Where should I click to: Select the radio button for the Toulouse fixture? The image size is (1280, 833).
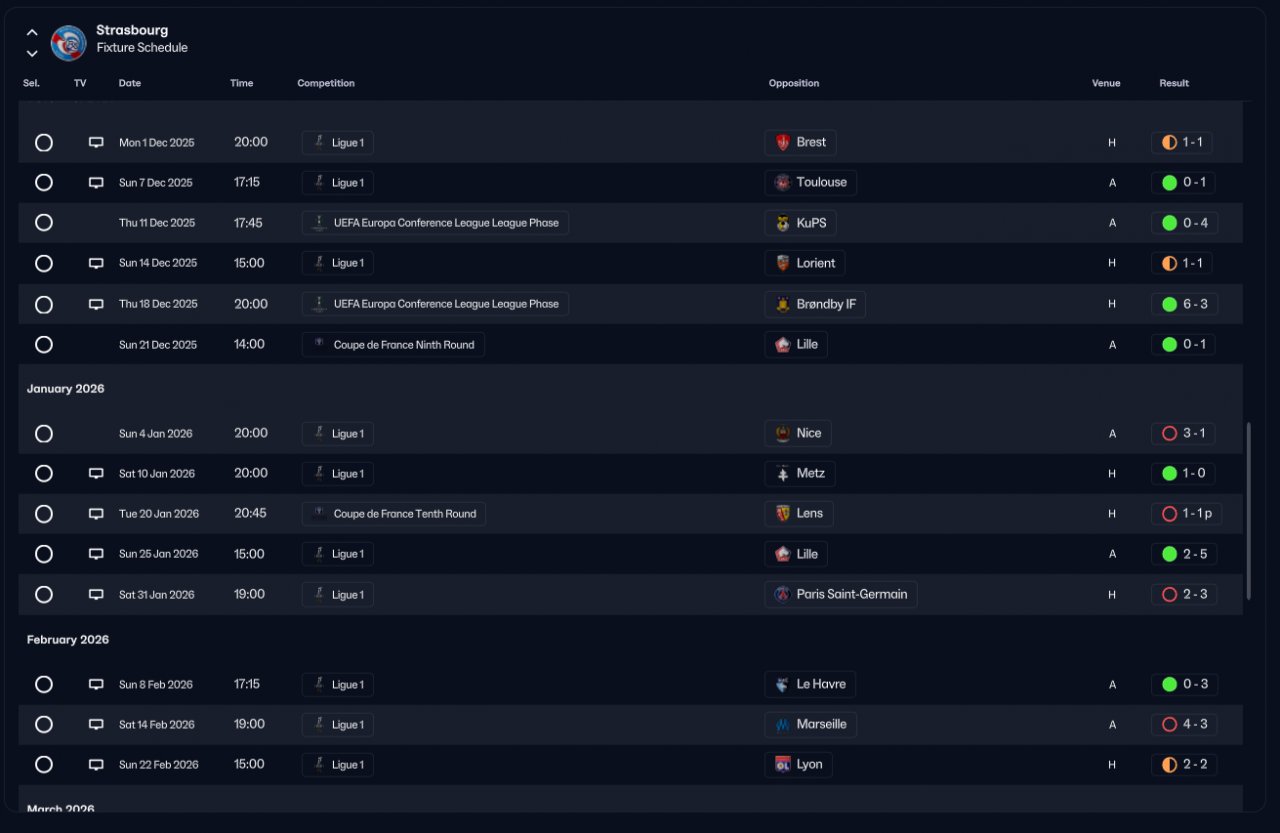[44, 183]
